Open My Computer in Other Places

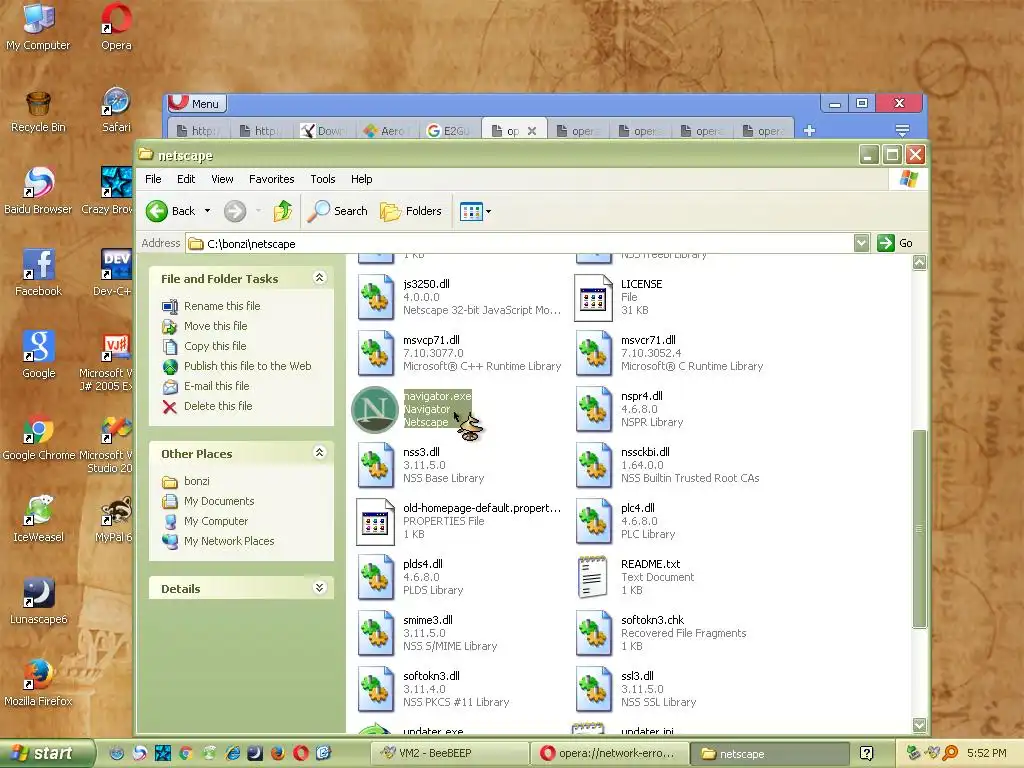click(x=216, y=521)
